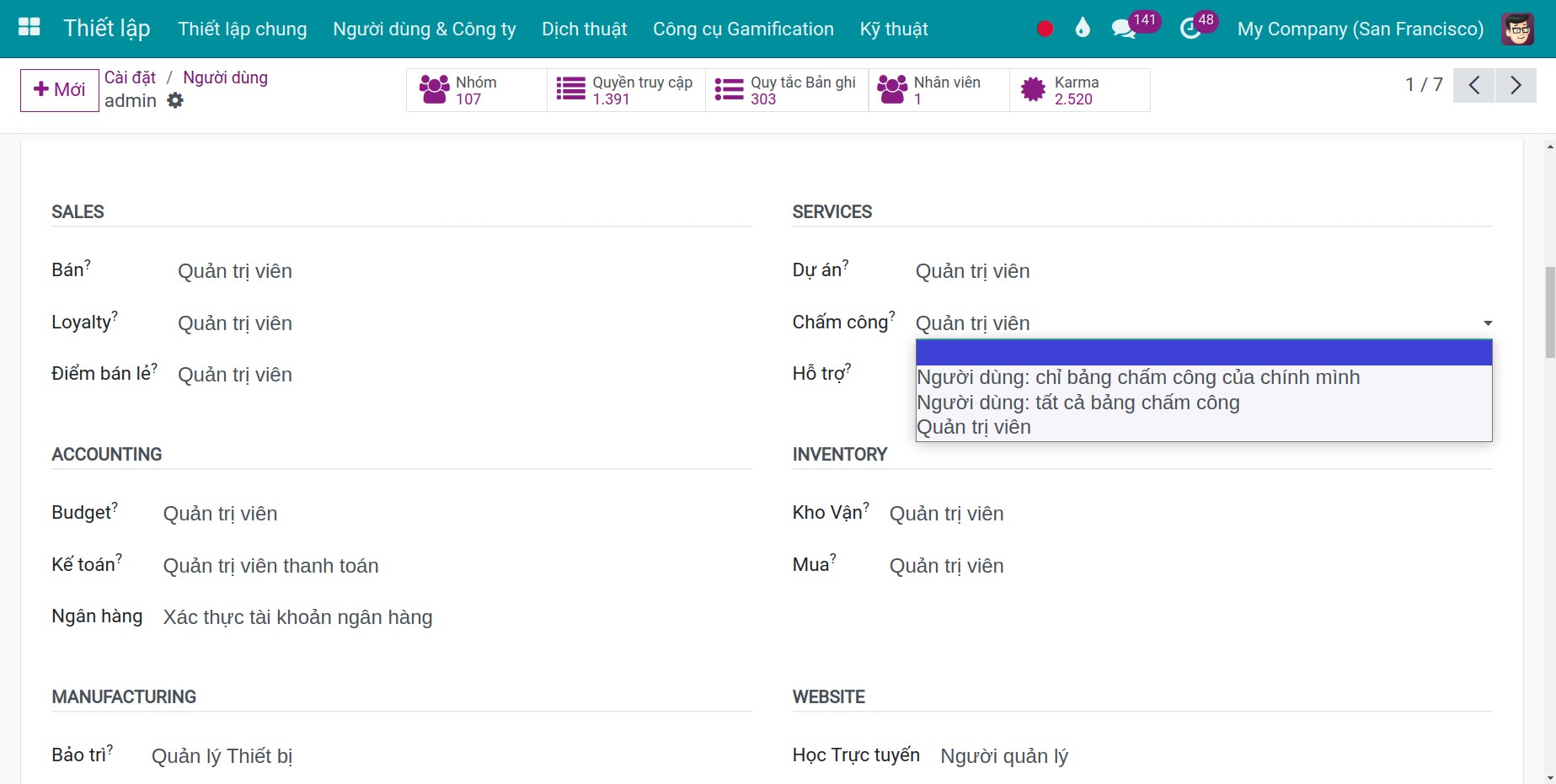Screen dimensions: 1556x784
Task: Open the Nhóm 107 stat button
Action: pyautogui.click(x=477, y=90)
